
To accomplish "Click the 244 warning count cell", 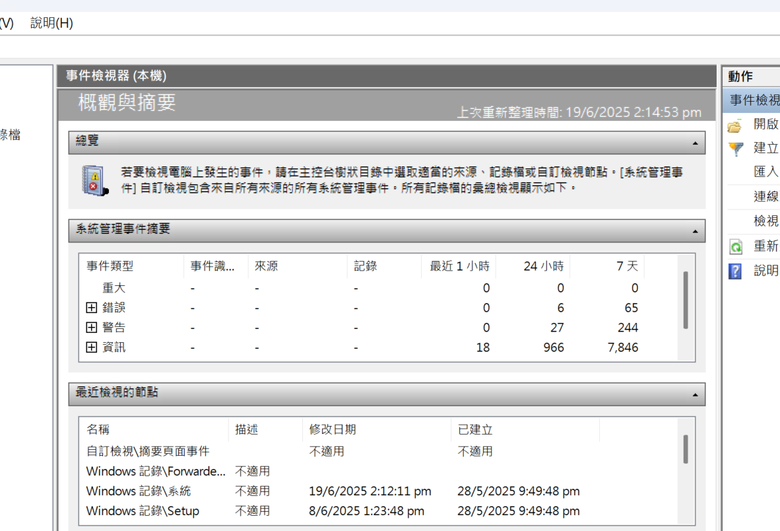I will [628, 327].
